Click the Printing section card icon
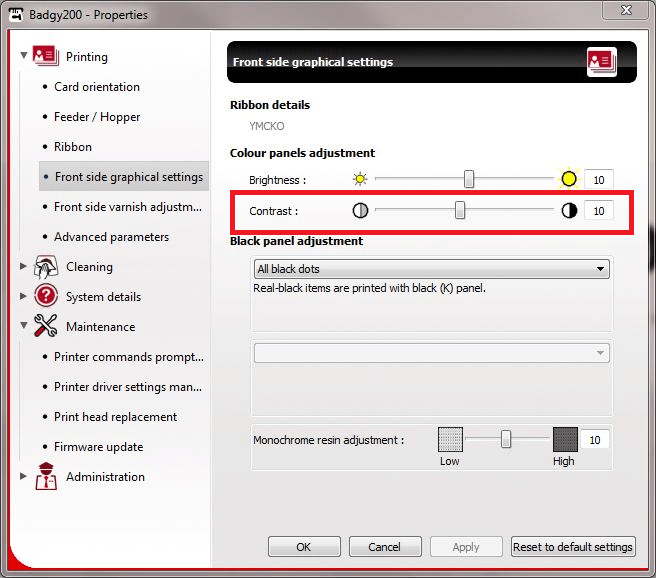 pyautogui.click(x=46, y=56)
